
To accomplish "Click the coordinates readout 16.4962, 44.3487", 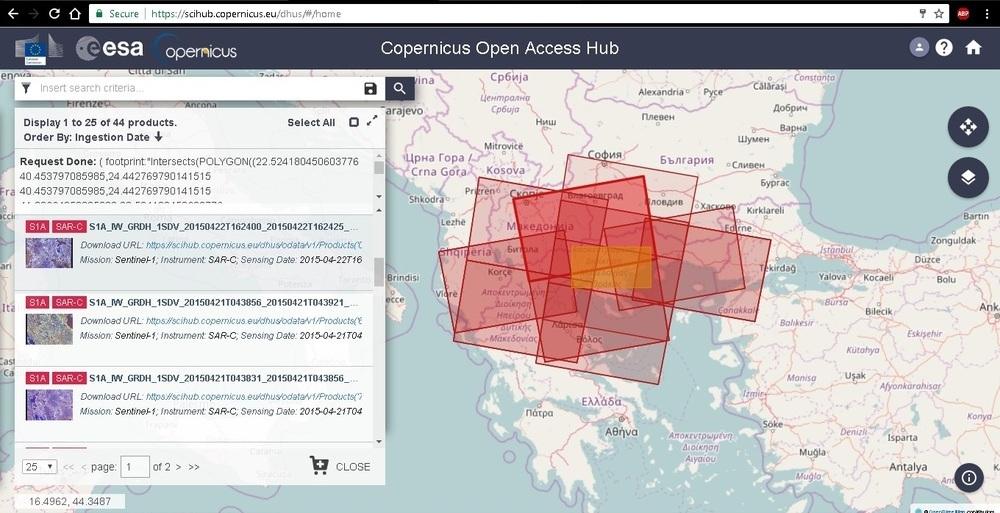I will click(70, 502).
